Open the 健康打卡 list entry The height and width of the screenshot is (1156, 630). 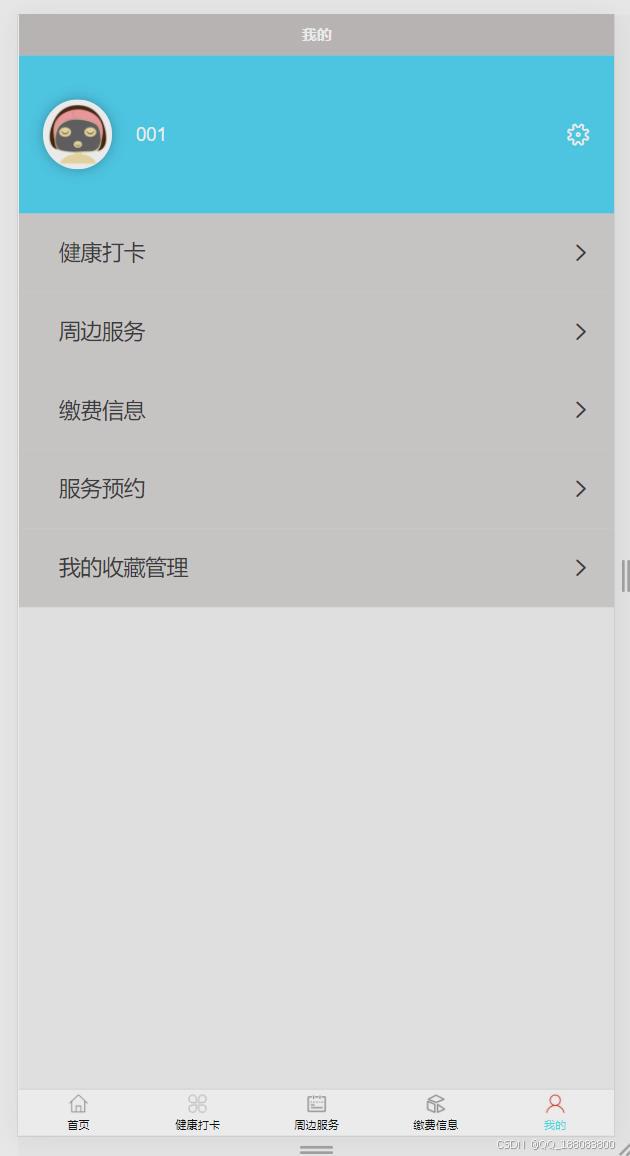point(316,253)
